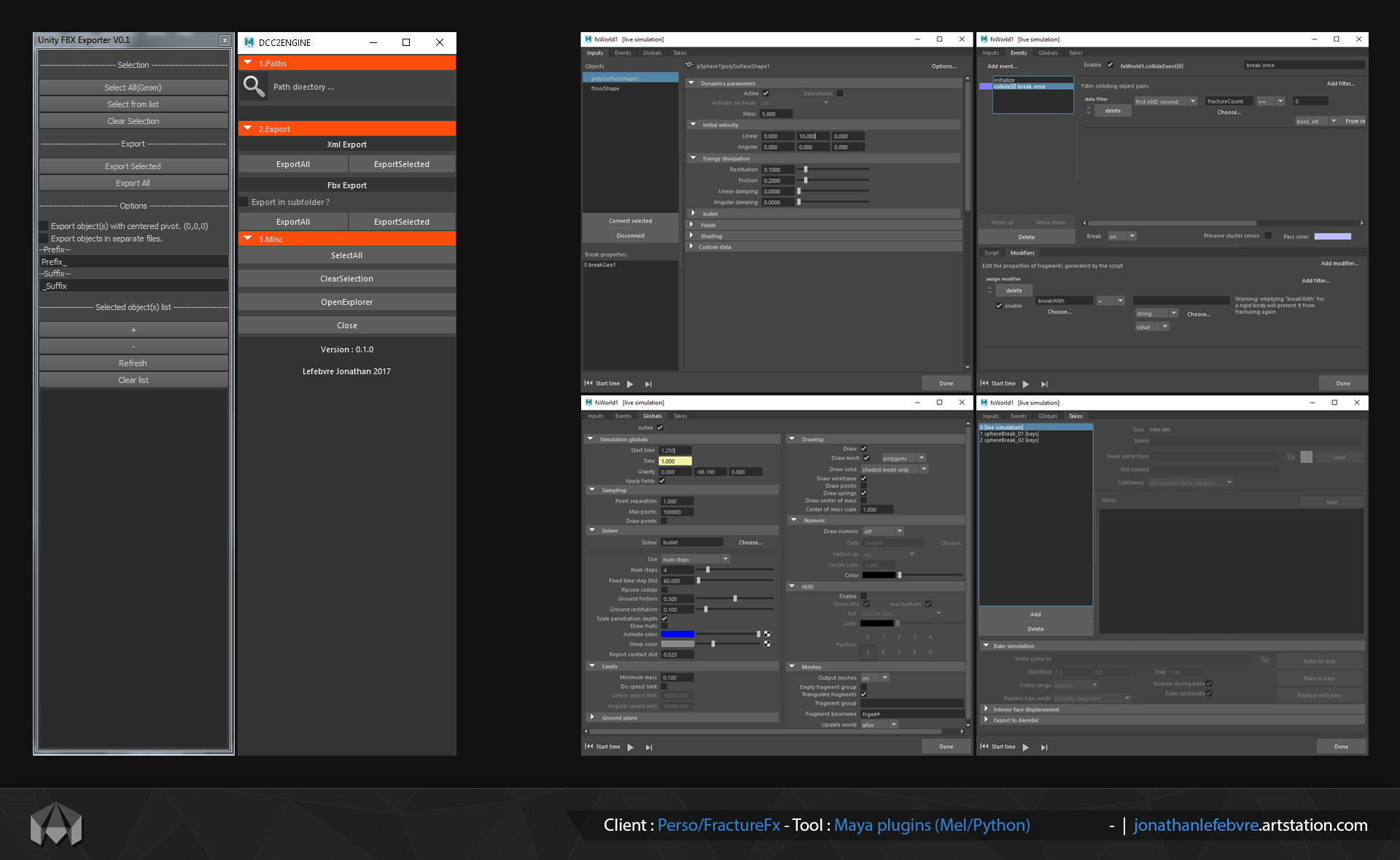Image resolution: width=1400 pixels, height=860 pixels.
Task: Click the blue Activate color swatch
Action: [677, 634]
